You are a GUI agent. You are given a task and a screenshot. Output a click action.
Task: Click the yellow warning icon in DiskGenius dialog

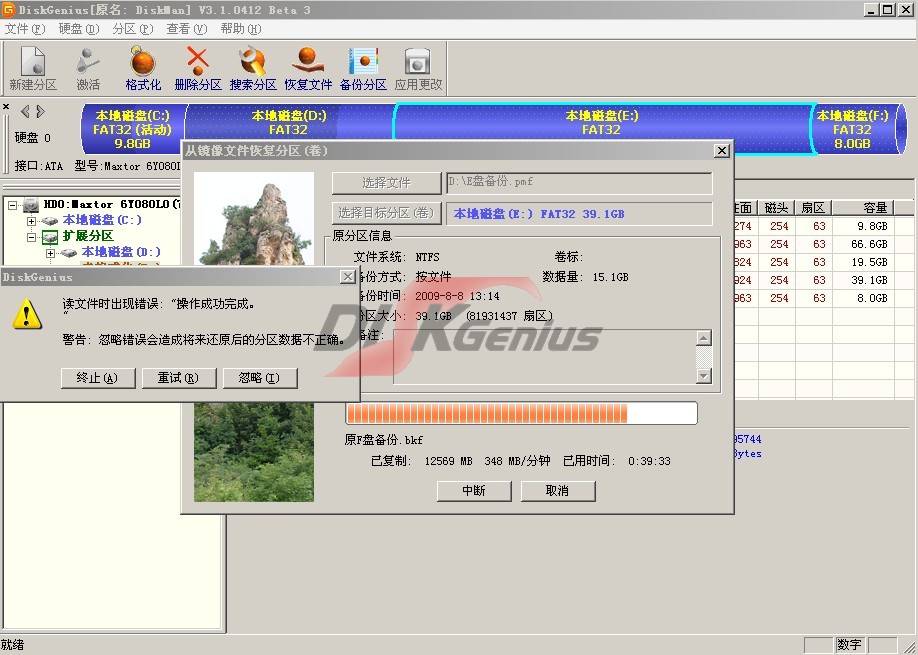point(27,314)
